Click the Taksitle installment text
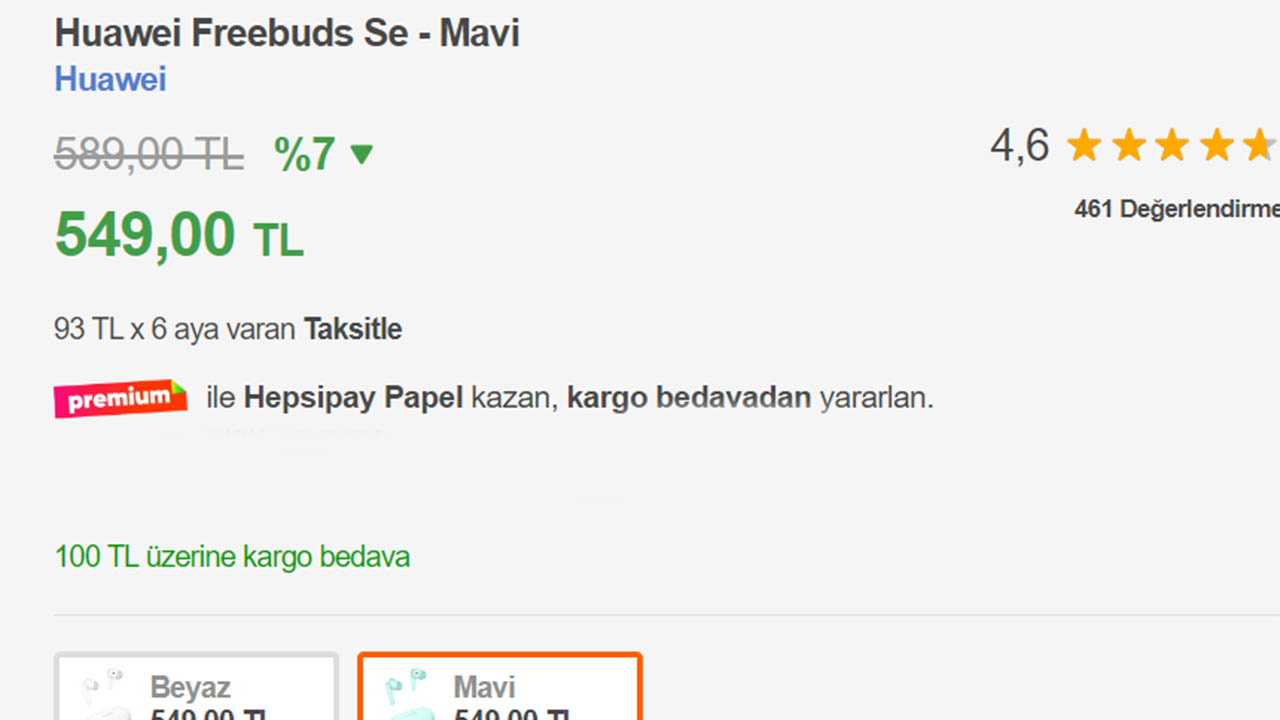 (353, 328)
